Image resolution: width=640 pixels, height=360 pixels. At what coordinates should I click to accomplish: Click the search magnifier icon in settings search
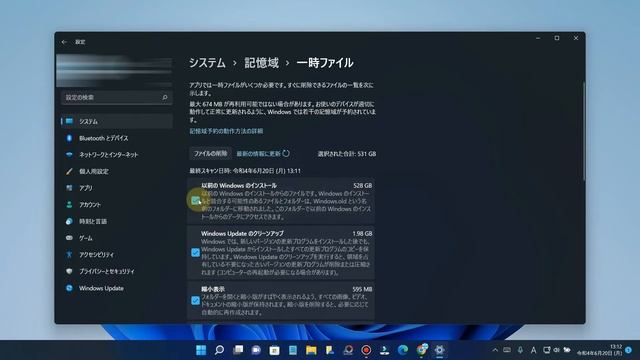tap(165, 98)
